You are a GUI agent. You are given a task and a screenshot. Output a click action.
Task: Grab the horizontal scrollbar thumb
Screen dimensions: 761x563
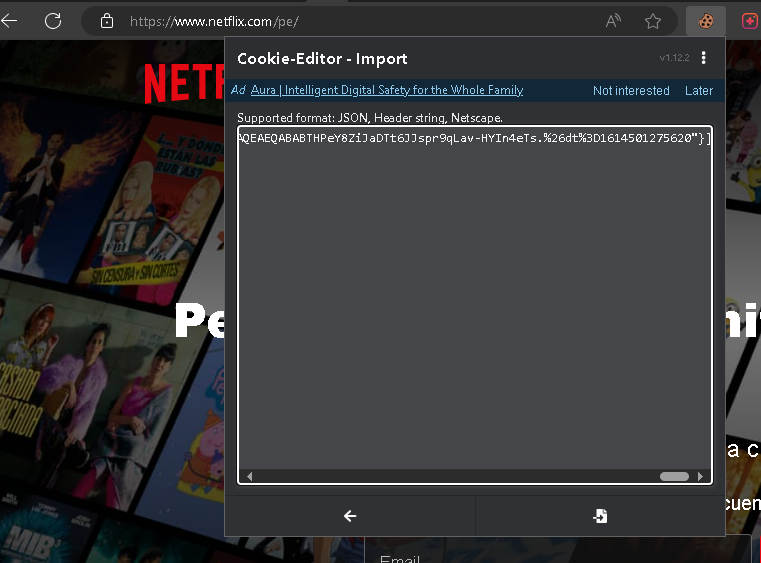[x=674, y=477]
